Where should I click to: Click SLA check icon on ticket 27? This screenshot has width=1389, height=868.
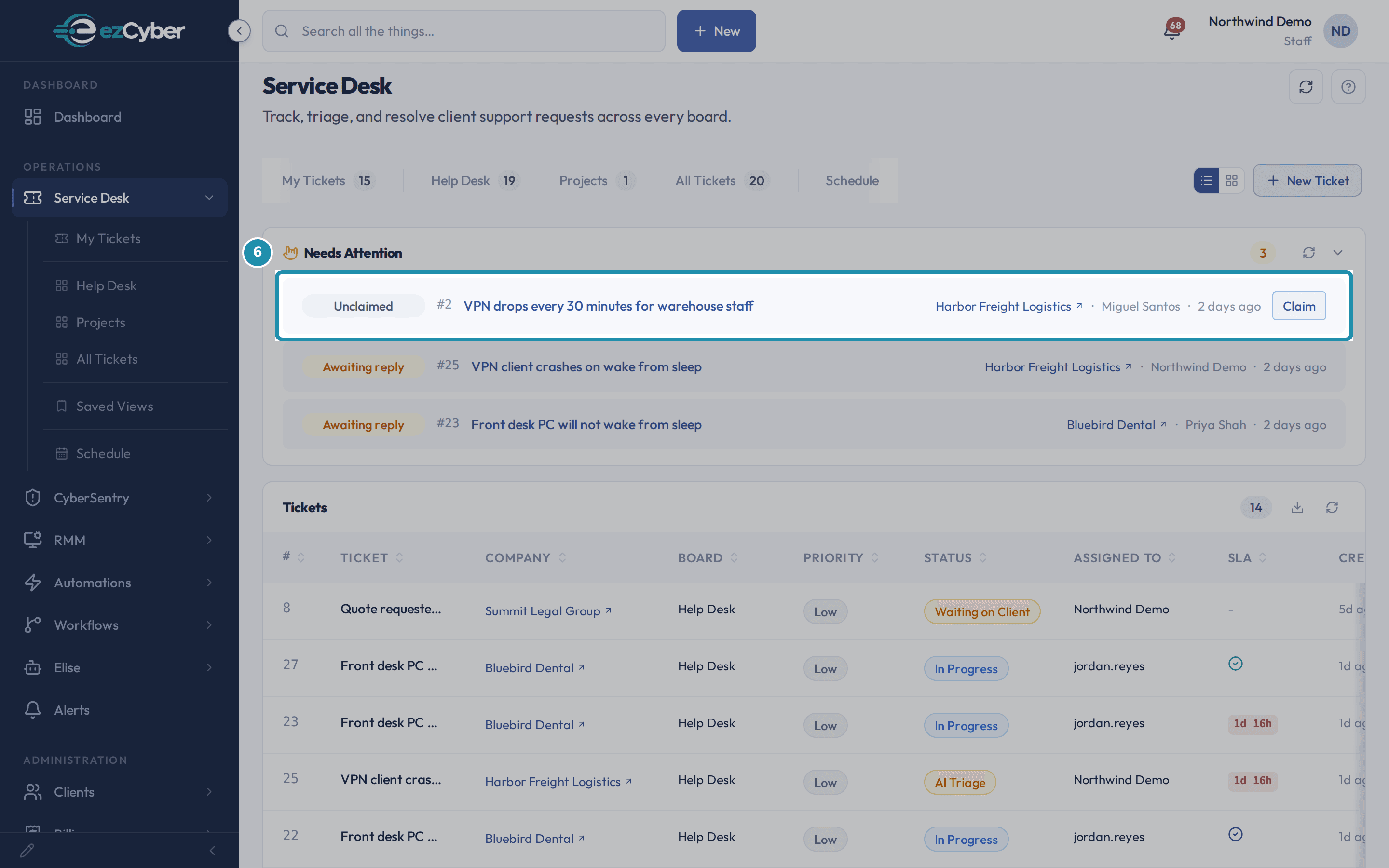pos(1235,664)
